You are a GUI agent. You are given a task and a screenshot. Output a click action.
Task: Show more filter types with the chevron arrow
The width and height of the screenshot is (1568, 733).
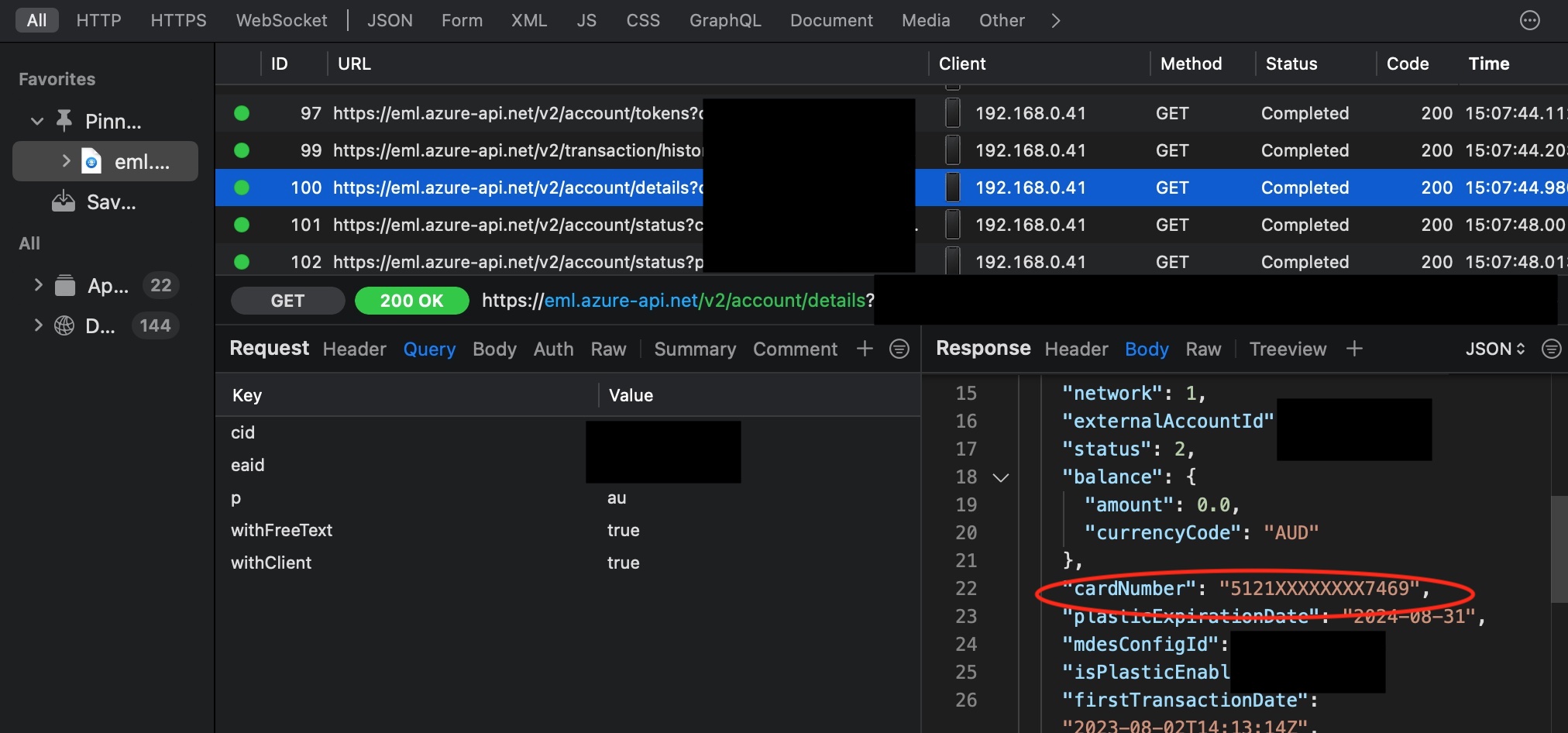[1055, 20]
